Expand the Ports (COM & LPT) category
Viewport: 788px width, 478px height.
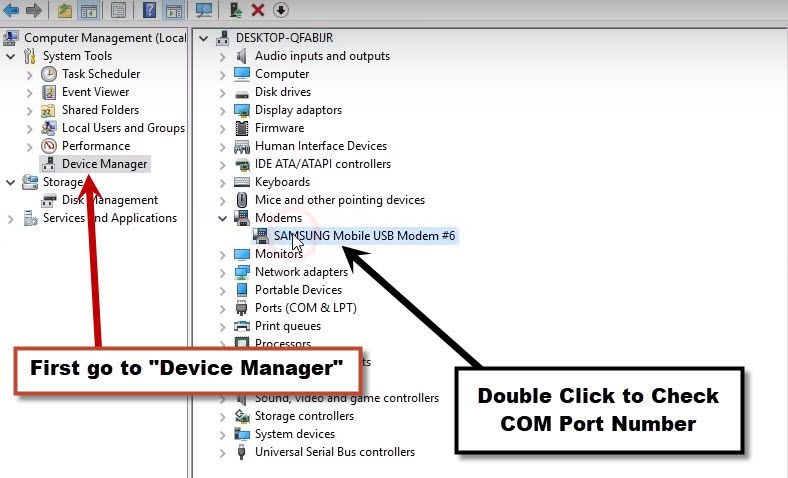point(222,309)
